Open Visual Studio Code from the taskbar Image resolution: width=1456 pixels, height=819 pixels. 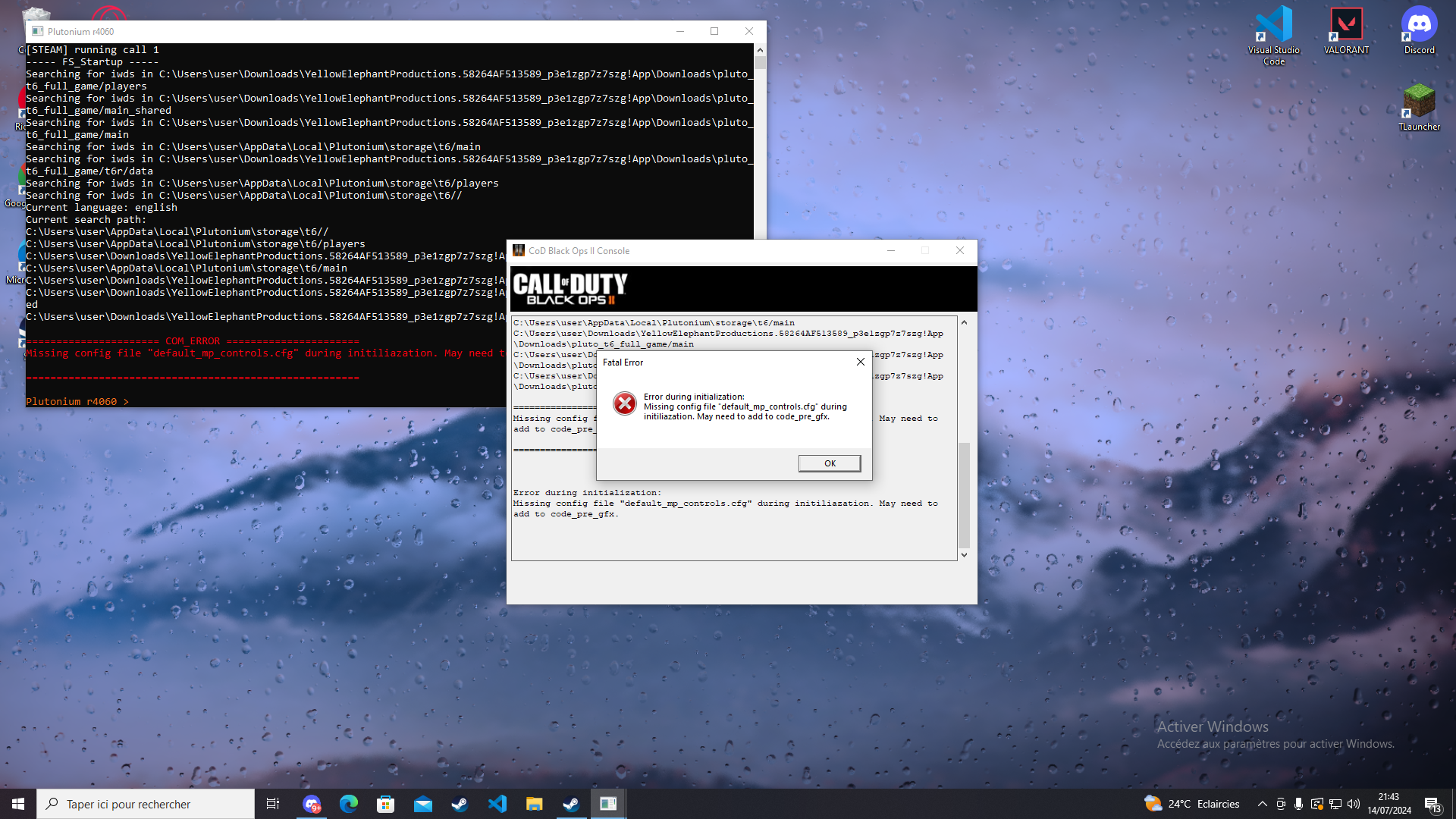tap(497, 804)
